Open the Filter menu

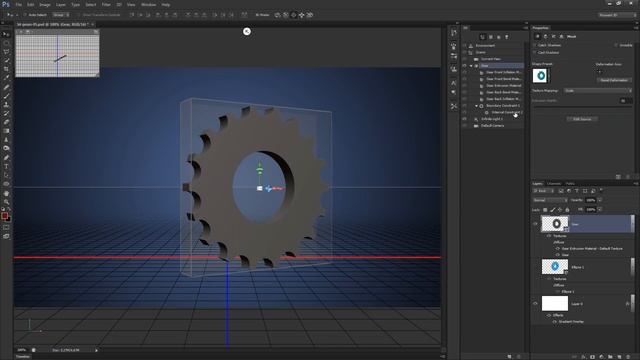pos(106,4)
